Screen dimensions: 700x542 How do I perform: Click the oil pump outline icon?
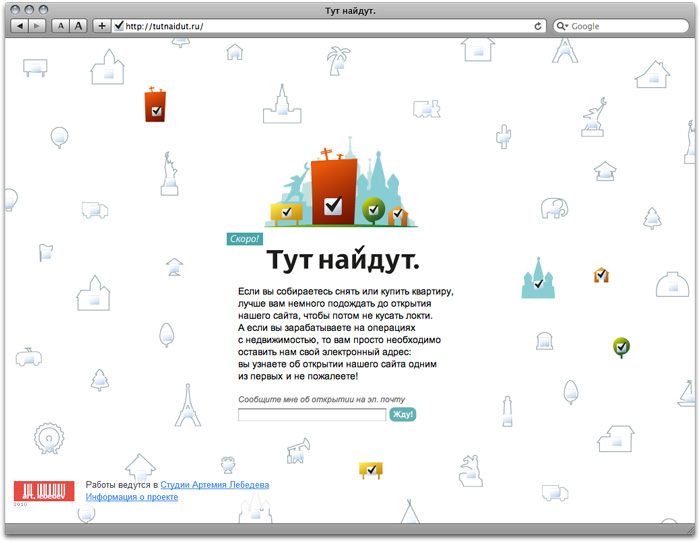pos(298,450)
